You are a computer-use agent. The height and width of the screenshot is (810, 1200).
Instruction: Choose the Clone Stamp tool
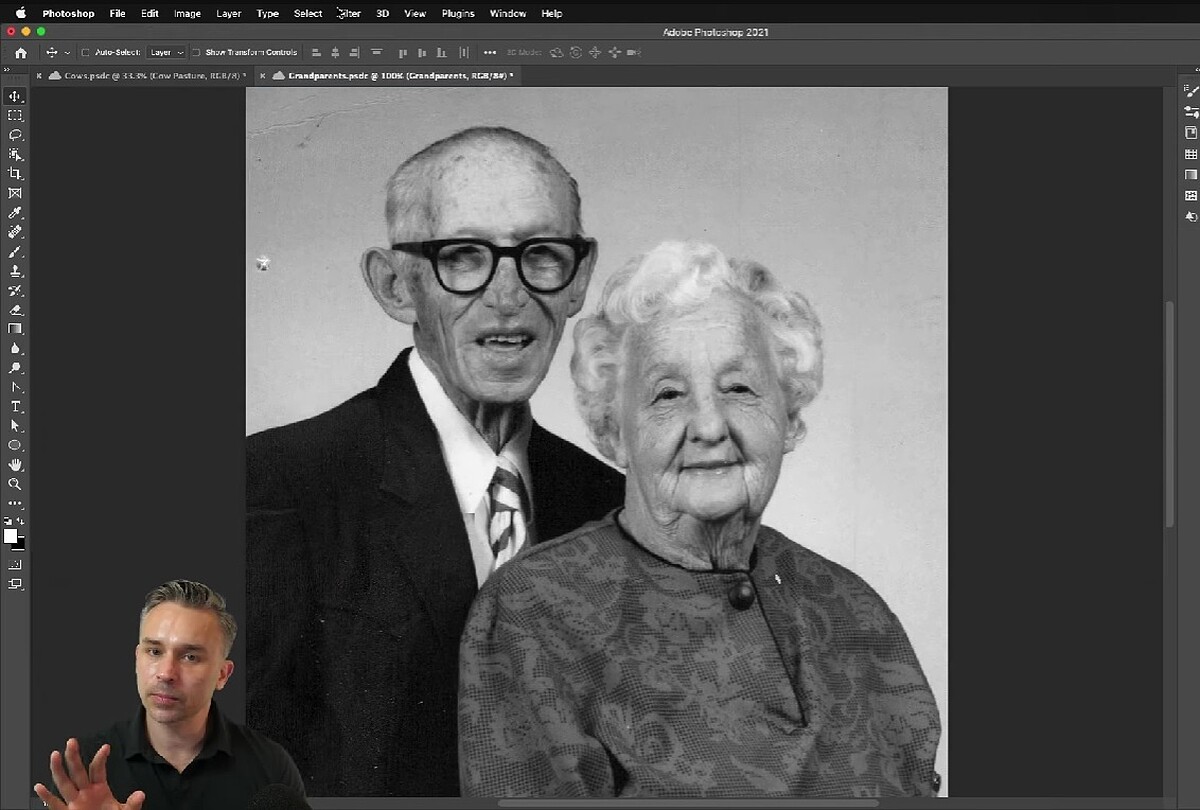(x=15, y=271)
